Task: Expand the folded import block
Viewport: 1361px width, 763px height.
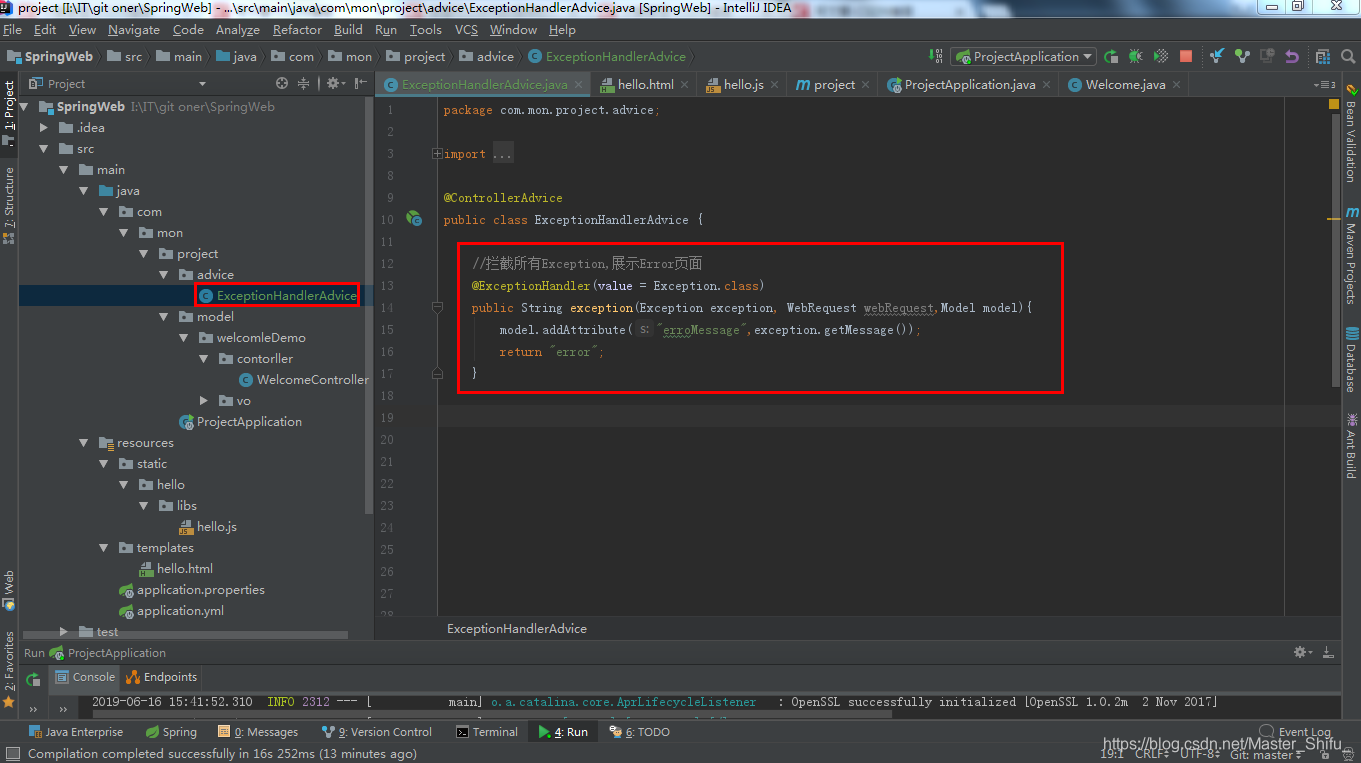Action: 437,154
